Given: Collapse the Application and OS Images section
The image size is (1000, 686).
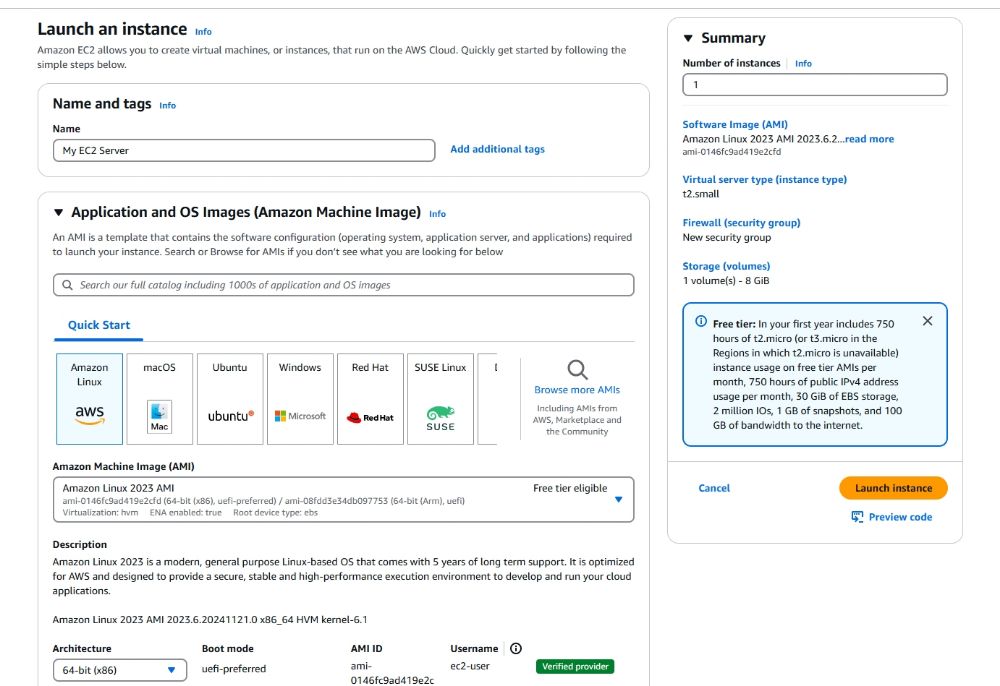Looking at the screenshot, I should [59, 212].
